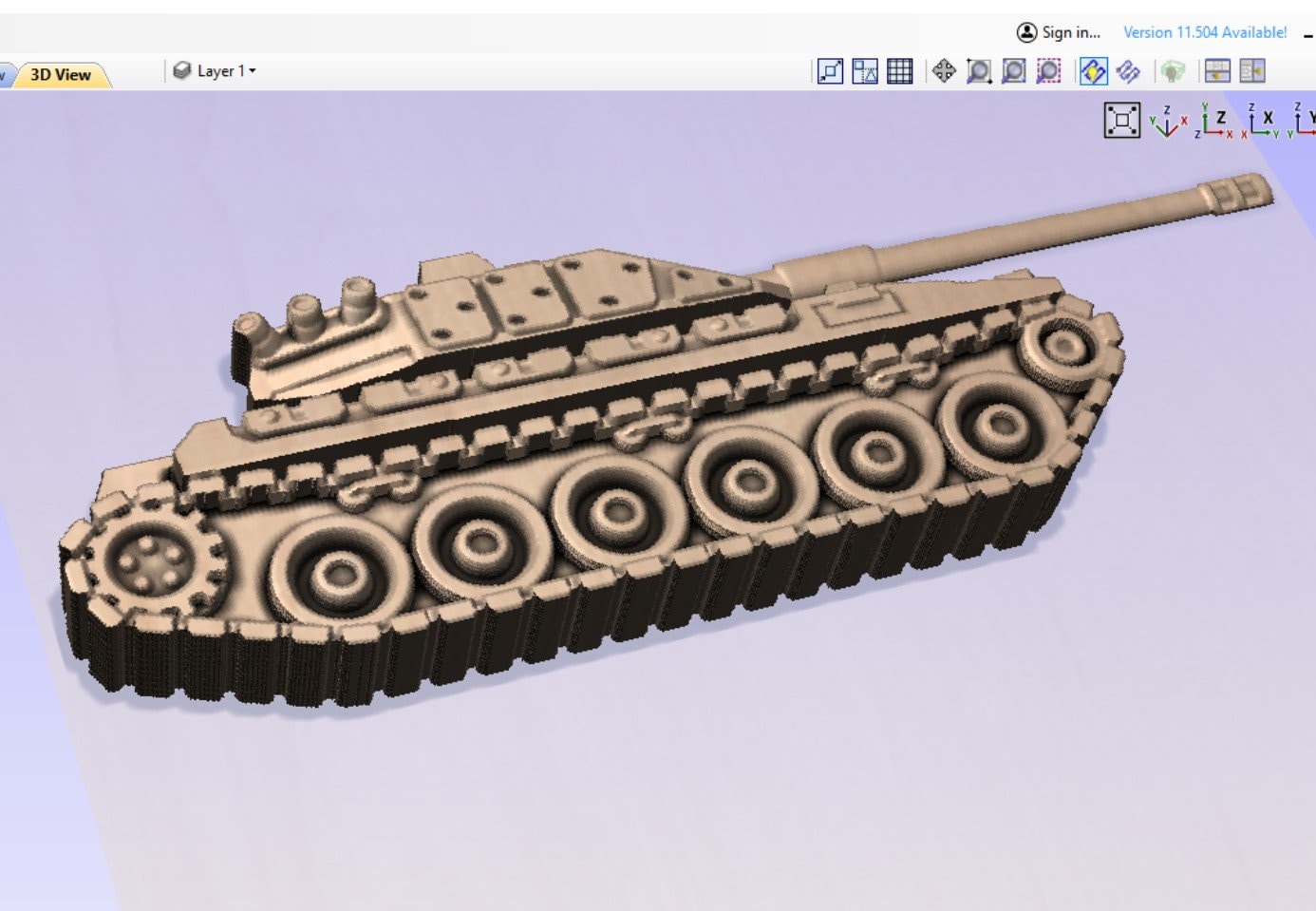Toggle the drawing grid visibility
This screenshot has height=911, width=1316.
click(899, 71)
